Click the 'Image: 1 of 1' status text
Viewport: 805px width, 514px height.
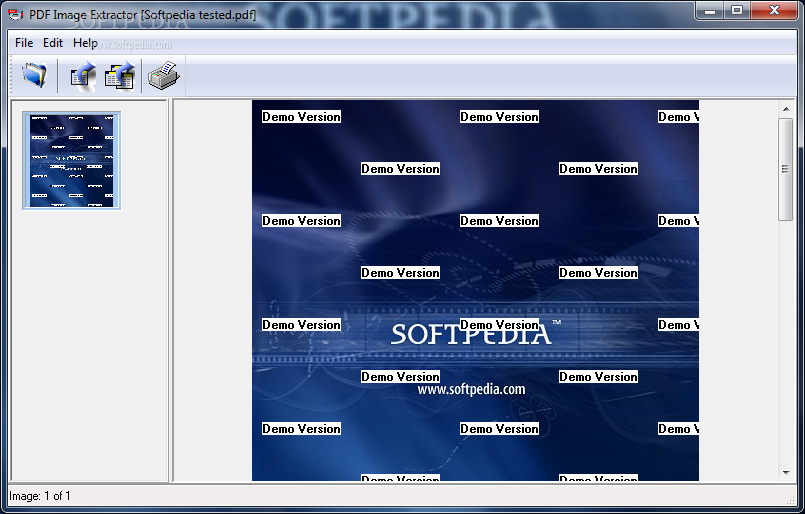40,496
